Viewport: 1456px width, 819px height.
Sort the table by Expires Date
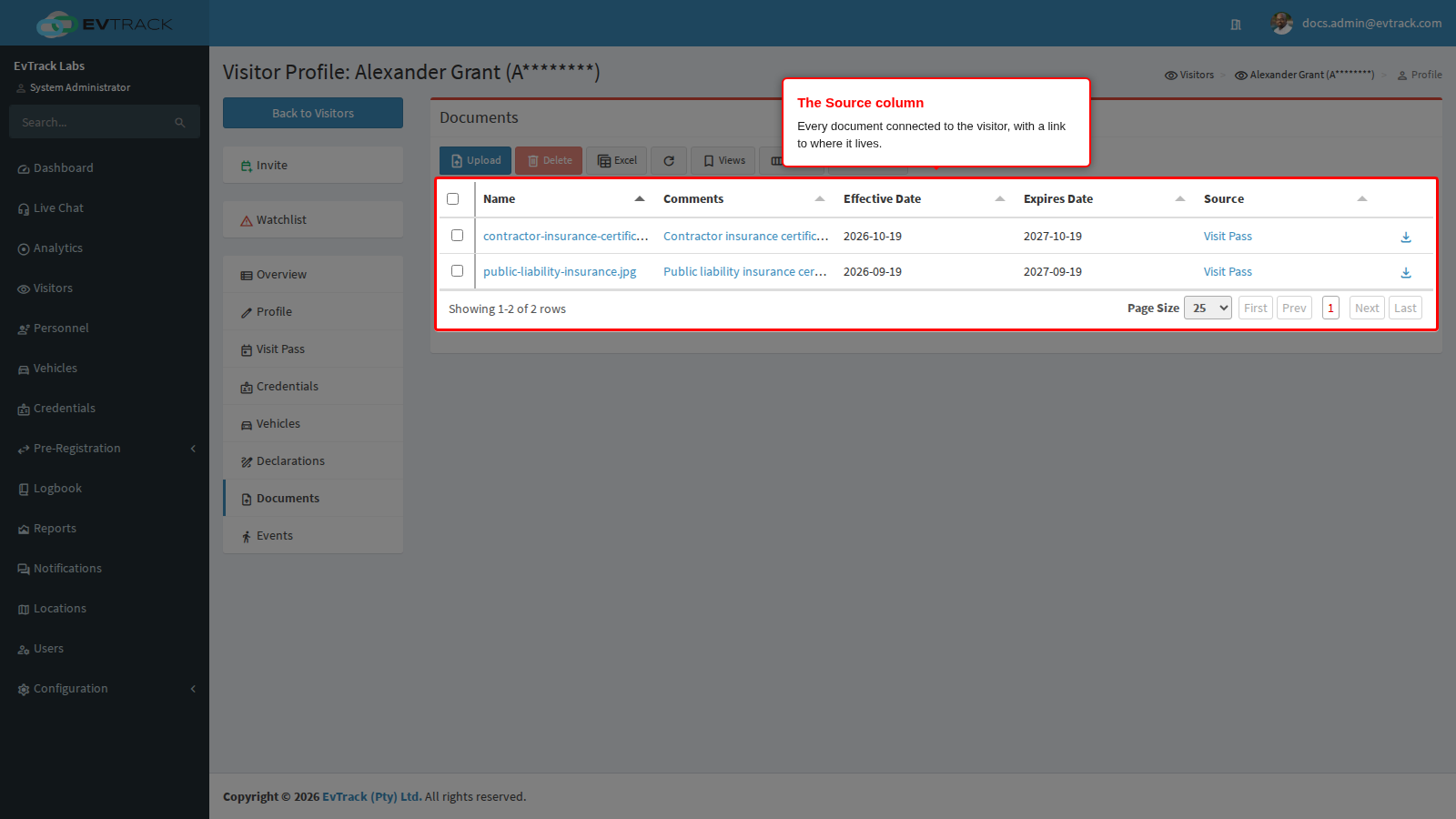[x=1105, y=199]
